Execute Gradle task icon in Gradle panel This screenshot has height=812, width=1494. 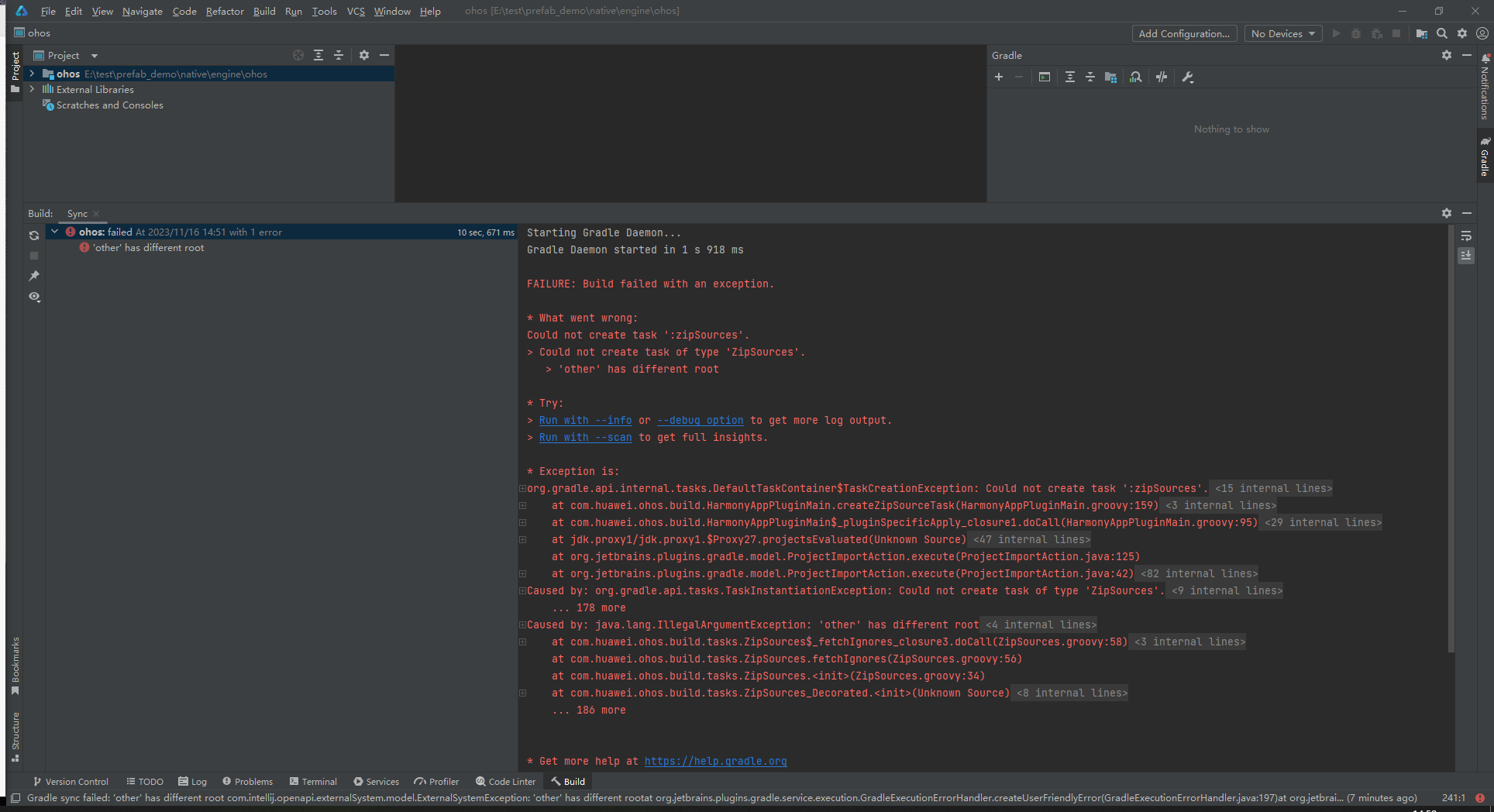point(1045,77)
